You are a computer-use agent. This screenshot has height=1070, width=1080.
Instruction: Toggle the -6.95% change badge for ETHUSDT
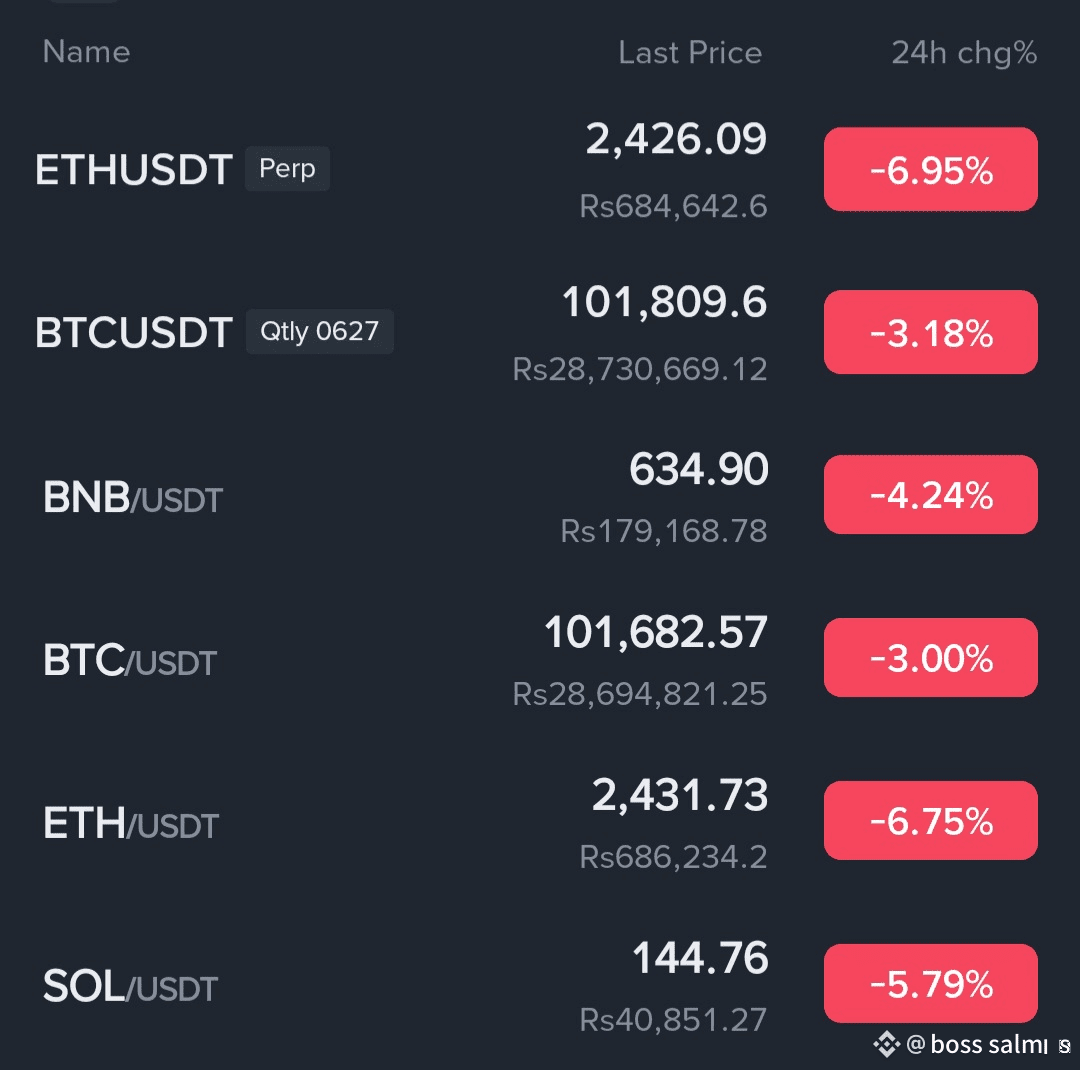pyautogui.click(x=930, y=170)
